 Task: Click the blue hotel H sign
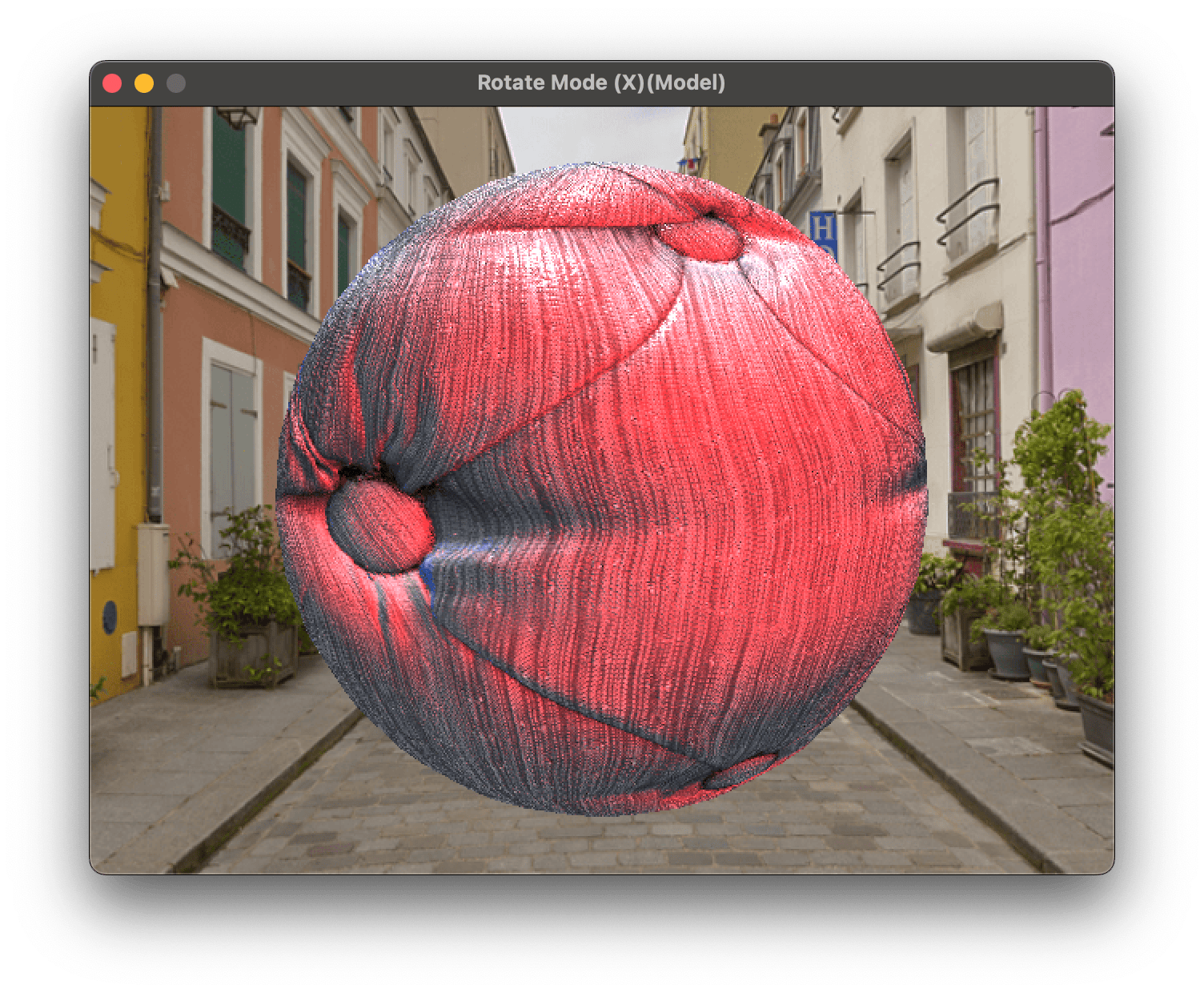tap(821, 228)
